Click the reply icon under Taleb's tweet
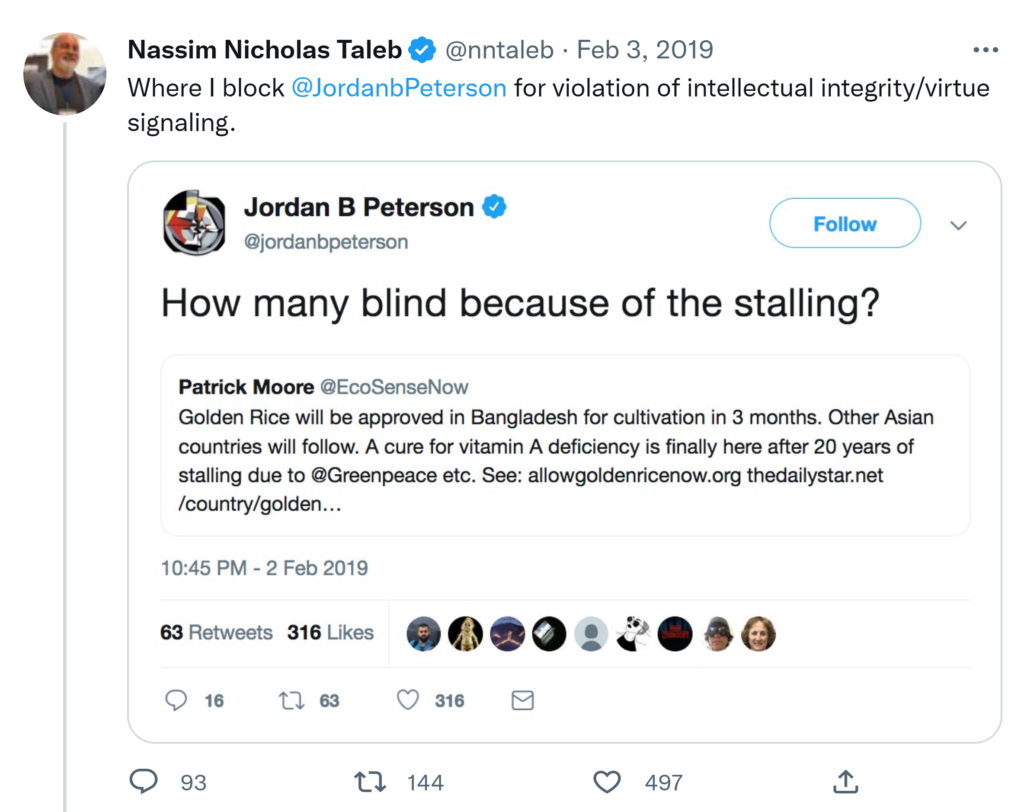This screenshot has width=1024, height=812. 144,781
